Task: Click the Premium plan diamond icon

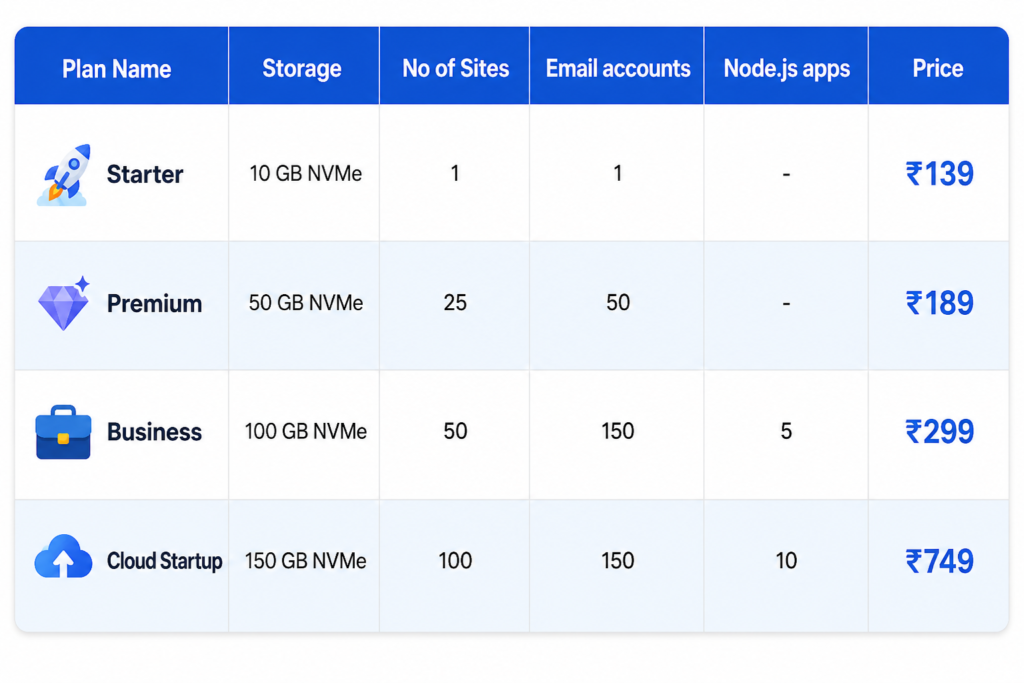Action: pos(63,303)
